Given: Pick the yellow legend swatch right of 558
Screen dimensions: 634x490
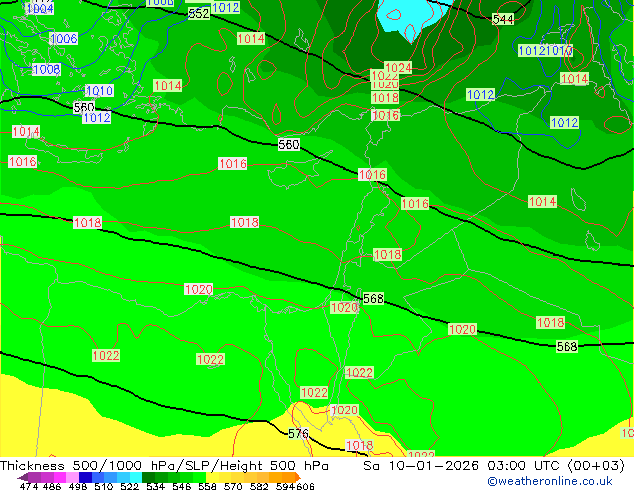Looking at the screenshot, I should [x=212, y=477].
